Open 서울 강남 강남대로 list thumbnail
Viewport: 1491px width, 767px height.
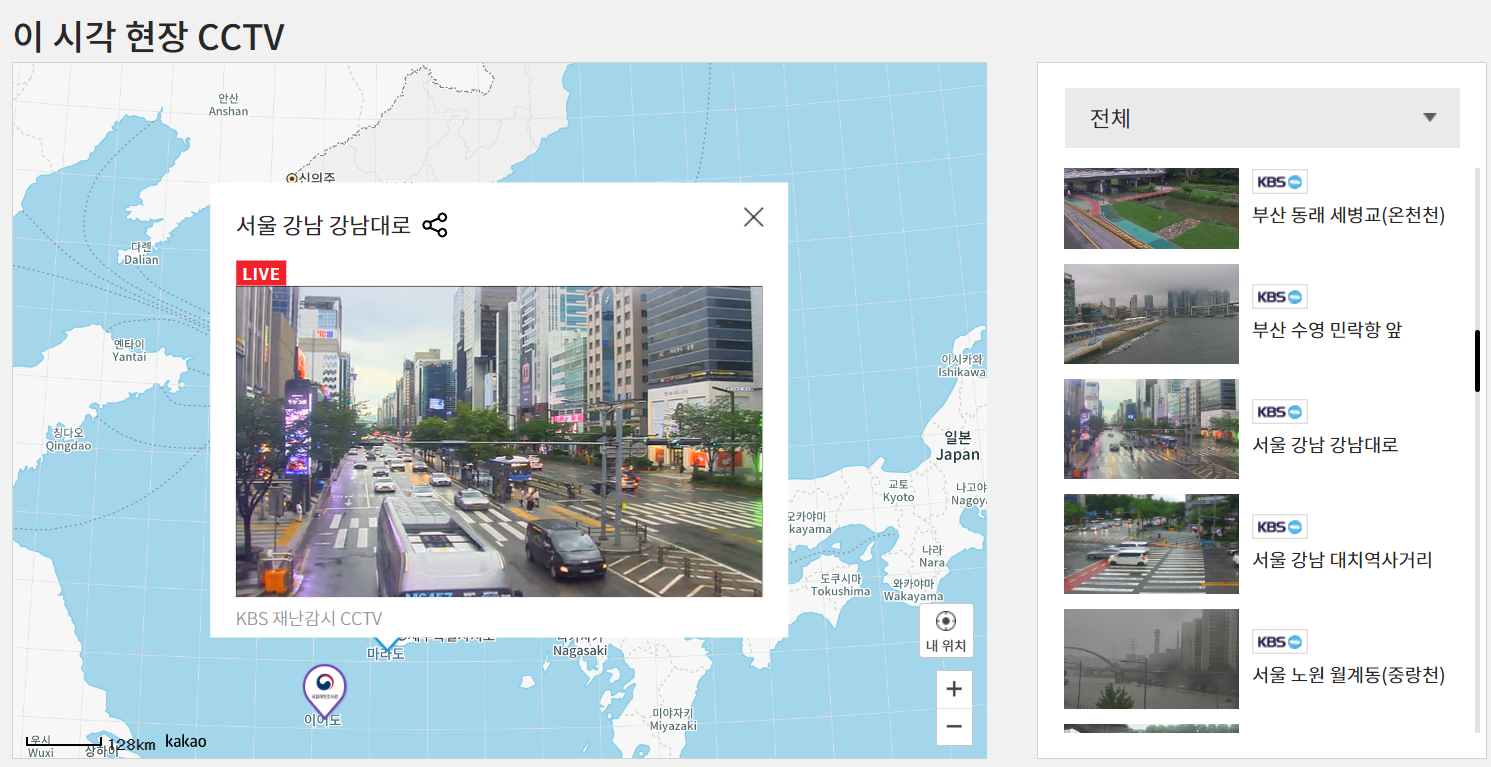[1151, 429]
